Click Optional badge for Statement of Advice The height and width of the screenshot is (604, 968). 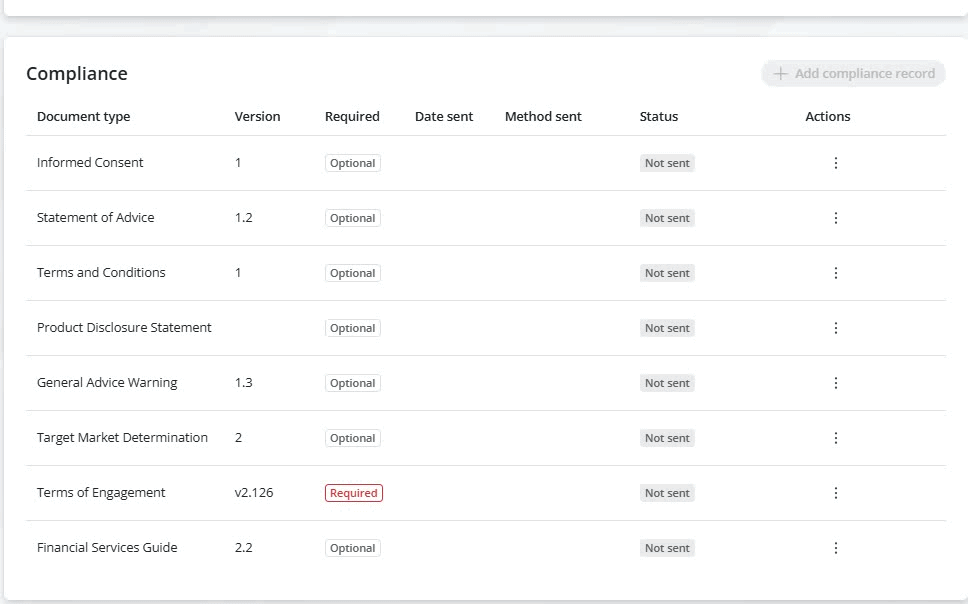coord(353,218)
